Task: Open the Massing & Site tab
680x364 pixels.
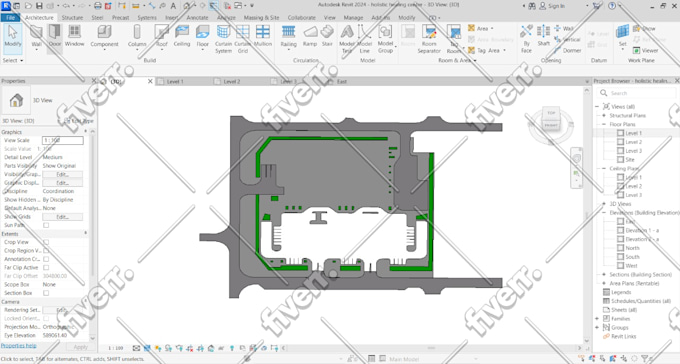Action: (261, 17)
